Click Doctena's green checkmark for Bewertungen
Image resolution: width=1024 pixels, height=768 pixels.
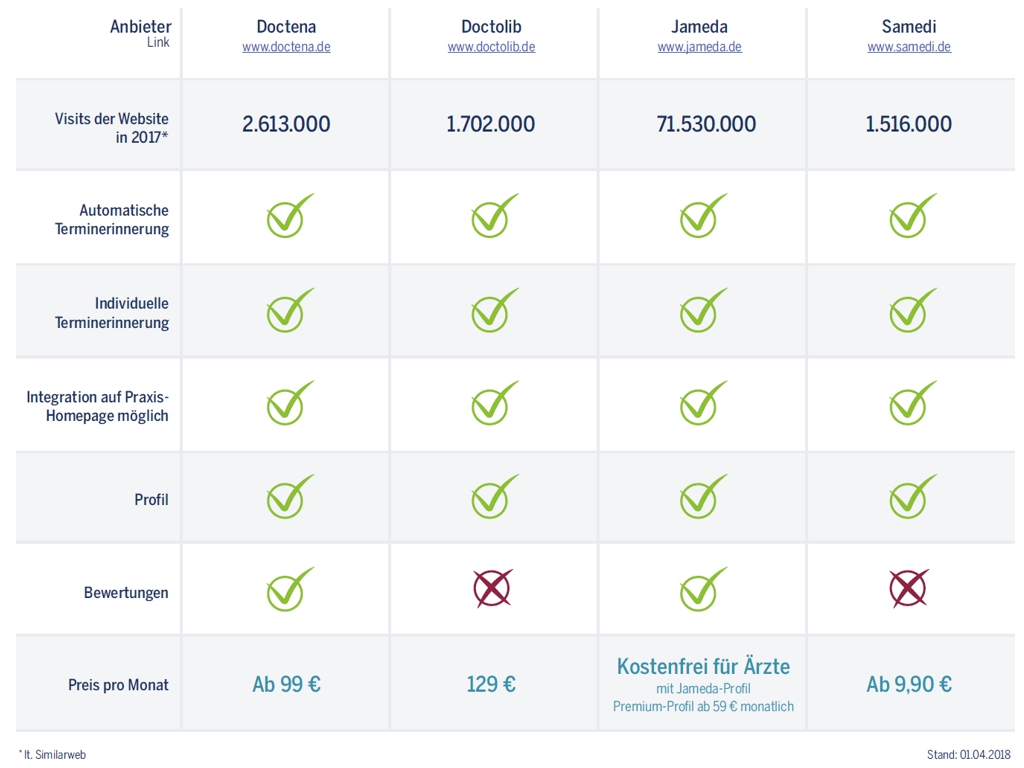[290, 588]
